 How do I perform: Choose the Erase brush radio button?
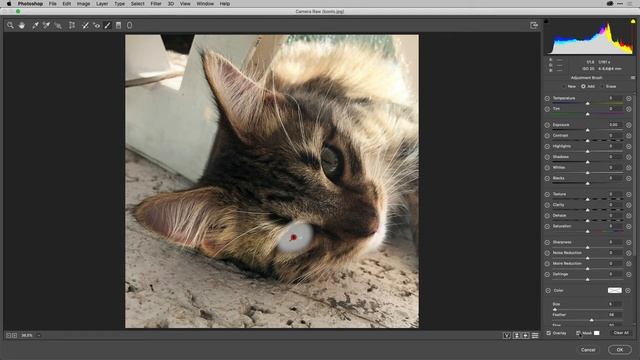click(602, 87)
